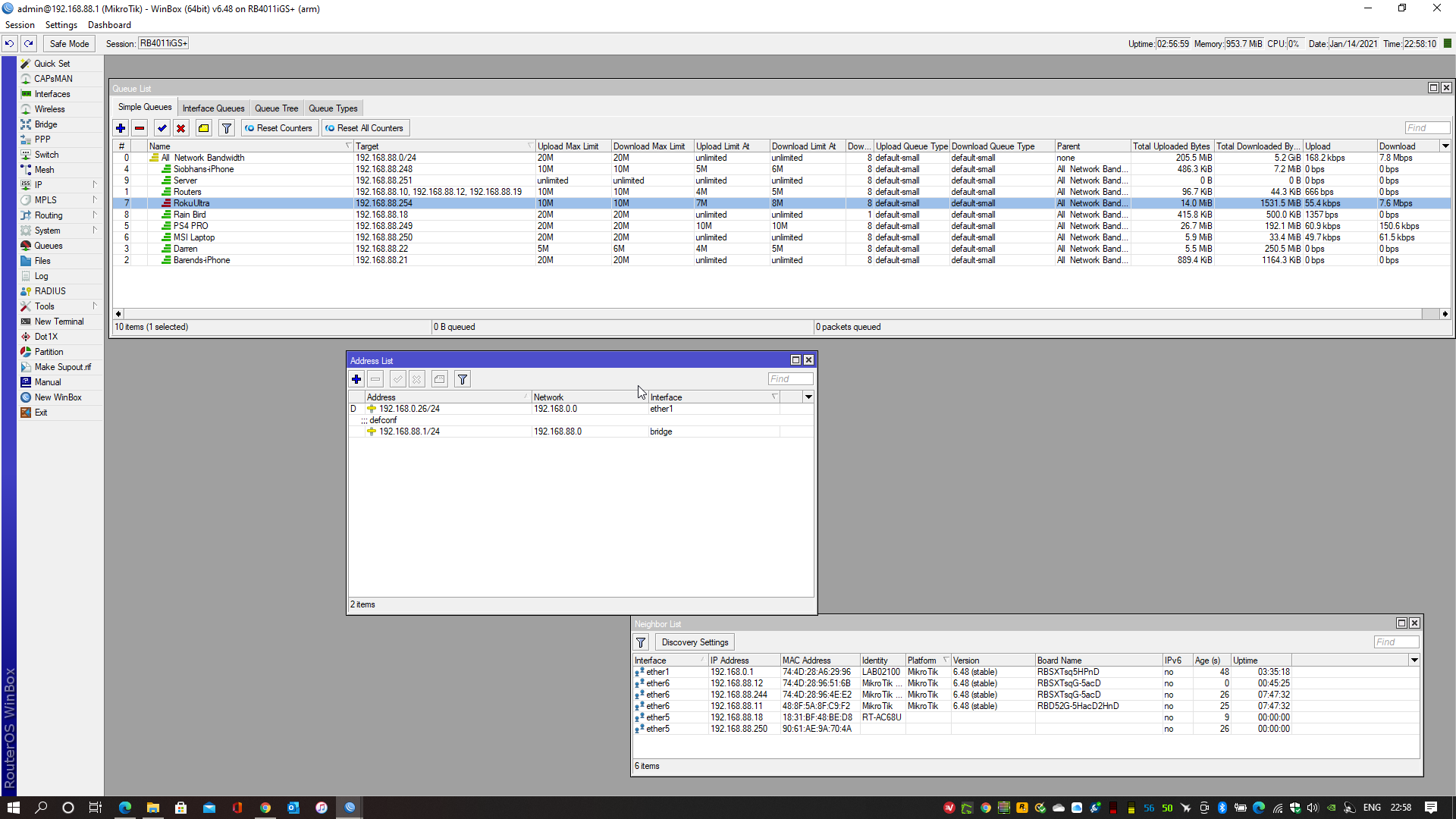Open the Session menu

pos(20,24)
